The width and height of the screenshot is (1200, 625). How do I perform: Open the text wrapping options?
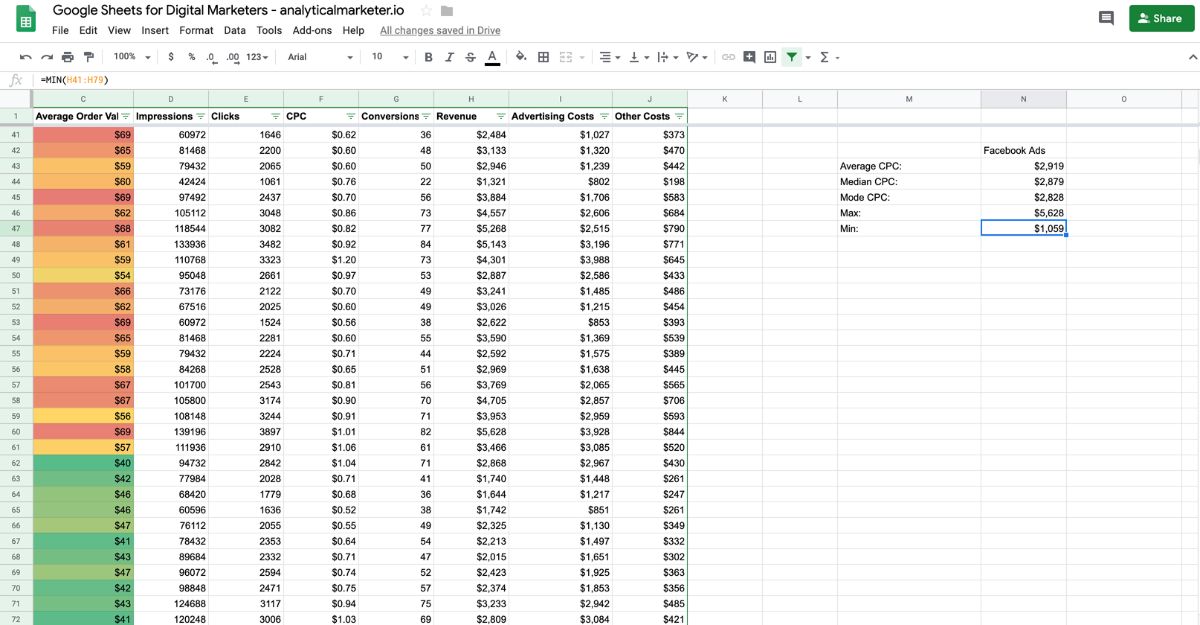[x=667, y=57]
